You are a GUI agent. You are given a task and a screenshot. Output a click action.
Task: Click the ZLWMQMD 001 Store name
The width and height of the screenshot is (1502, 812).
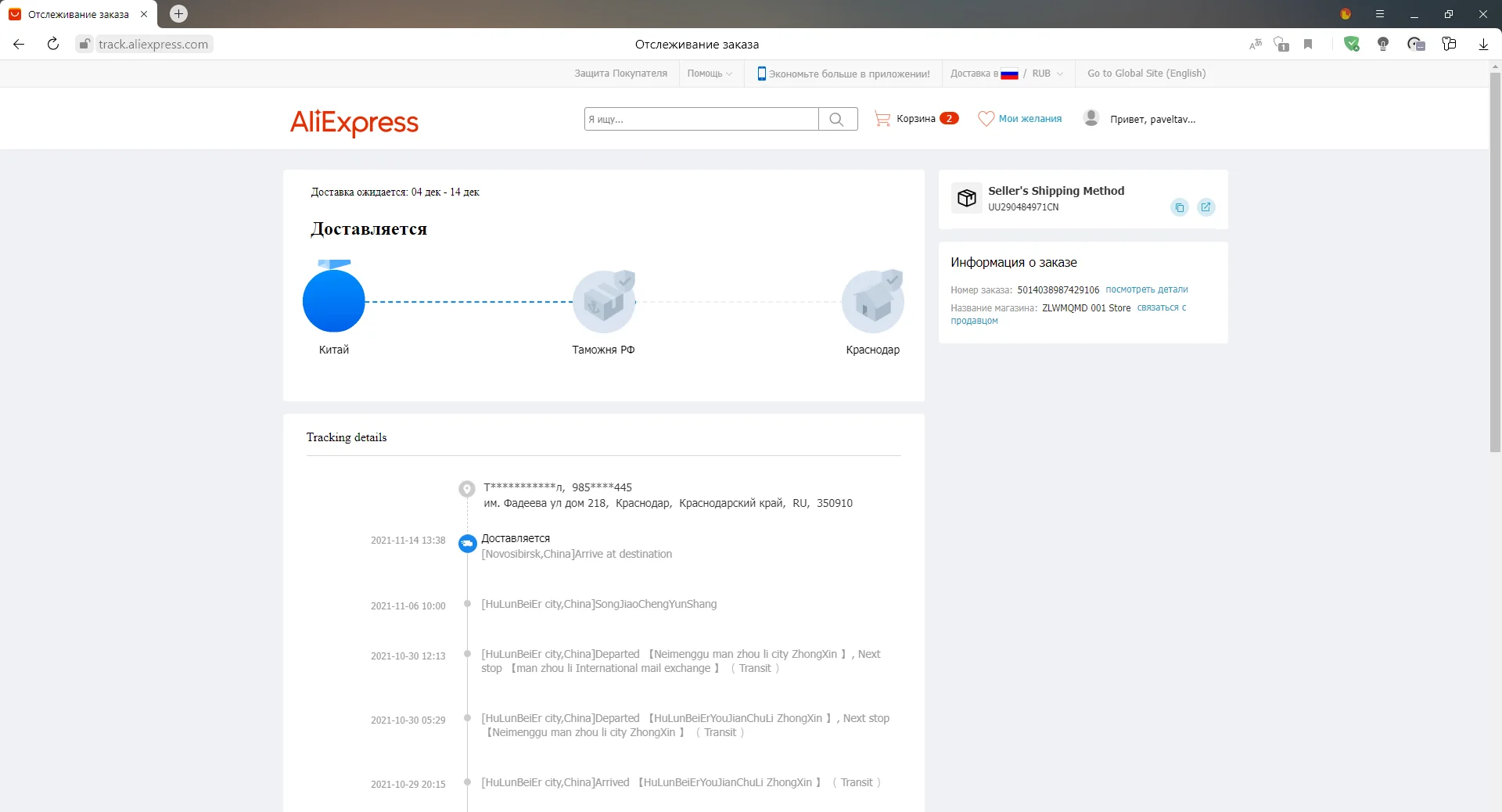pos(1087,308)
